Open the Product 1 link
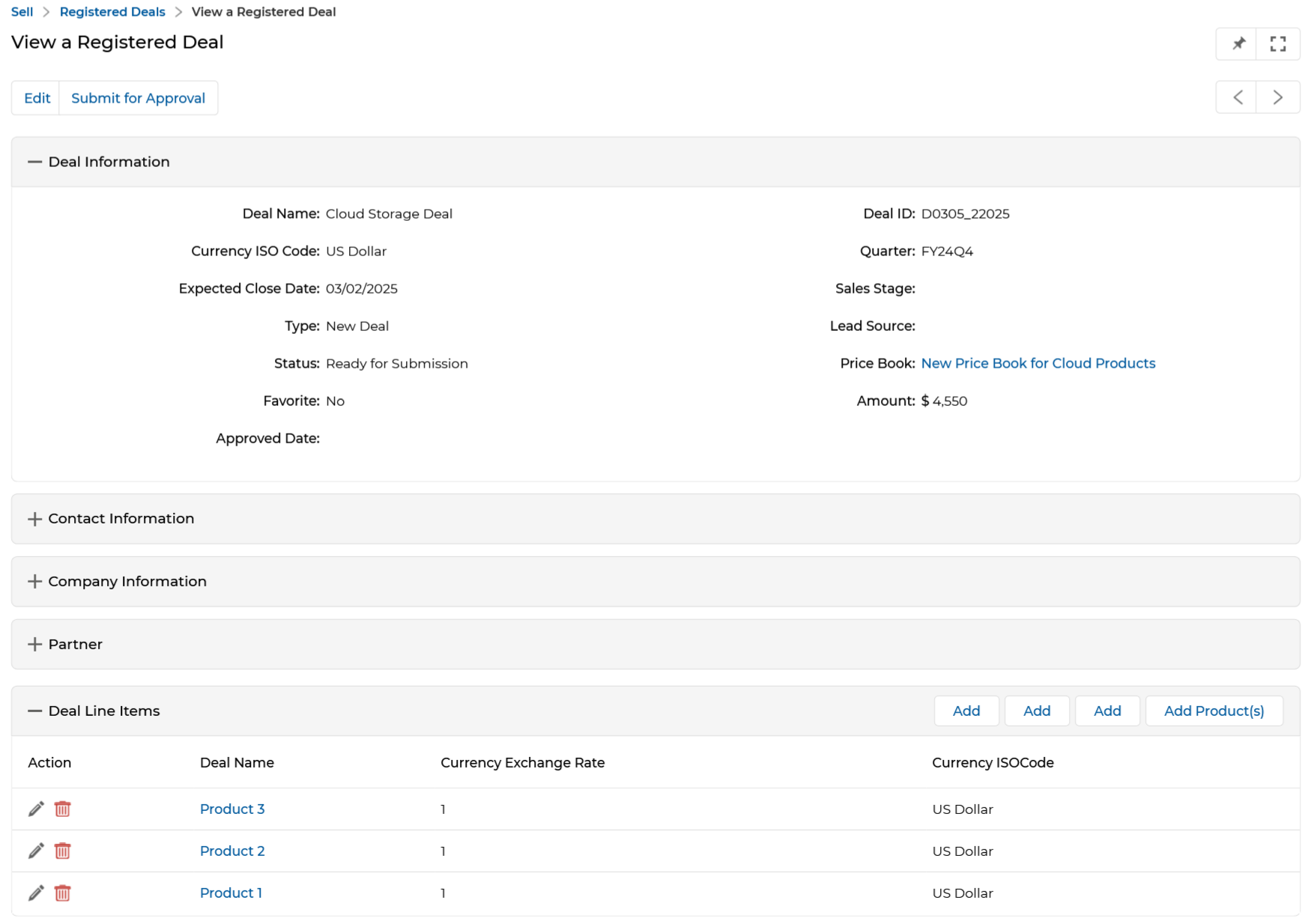Screen dimensions: 1308x924 click(231, 893)
